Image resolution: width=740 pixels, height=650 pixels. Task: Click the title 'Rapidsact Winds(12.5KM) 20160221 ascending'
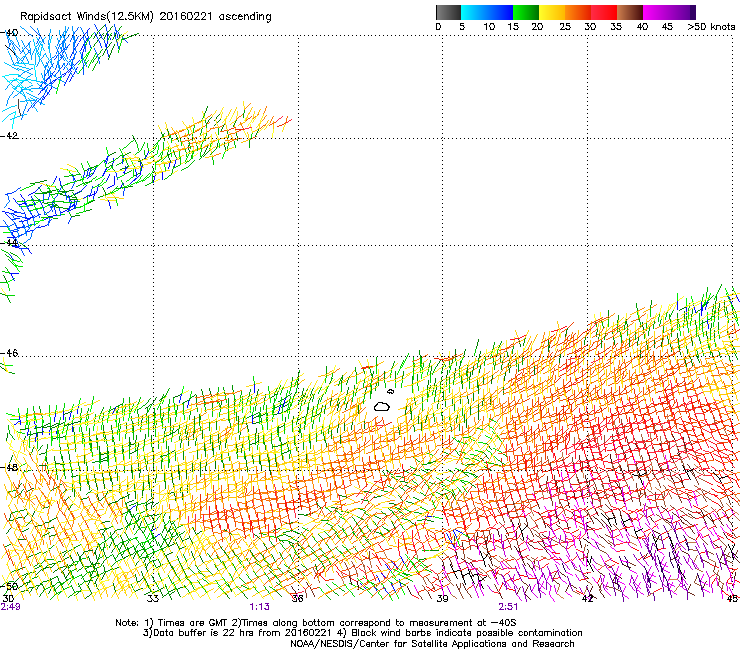click(146, 17)
